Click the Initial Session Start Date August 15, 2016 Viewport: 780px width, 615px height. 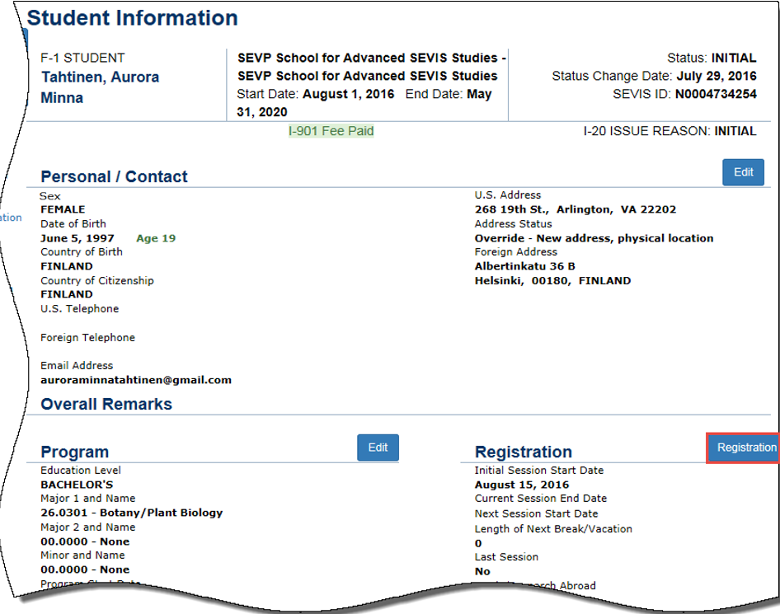pos(521,484)
